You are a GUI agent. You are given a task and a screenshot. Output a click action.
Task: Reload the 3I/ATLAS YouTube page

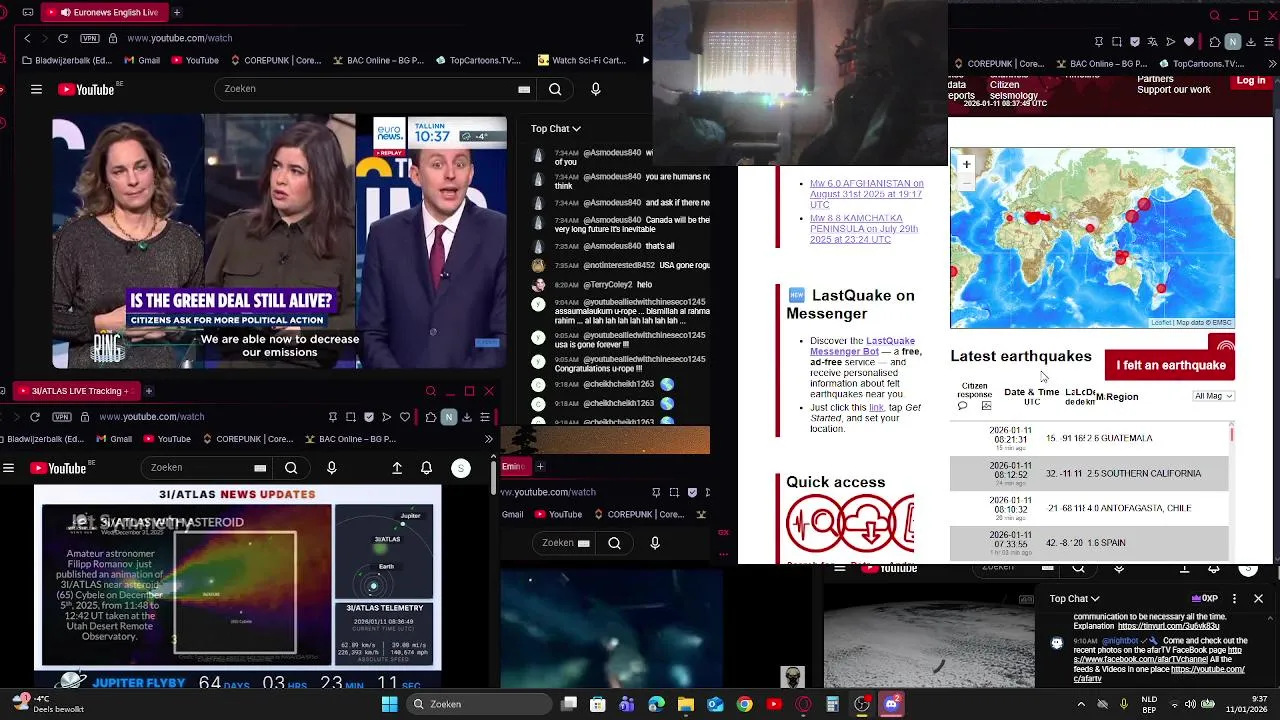(x=35, y=417)
